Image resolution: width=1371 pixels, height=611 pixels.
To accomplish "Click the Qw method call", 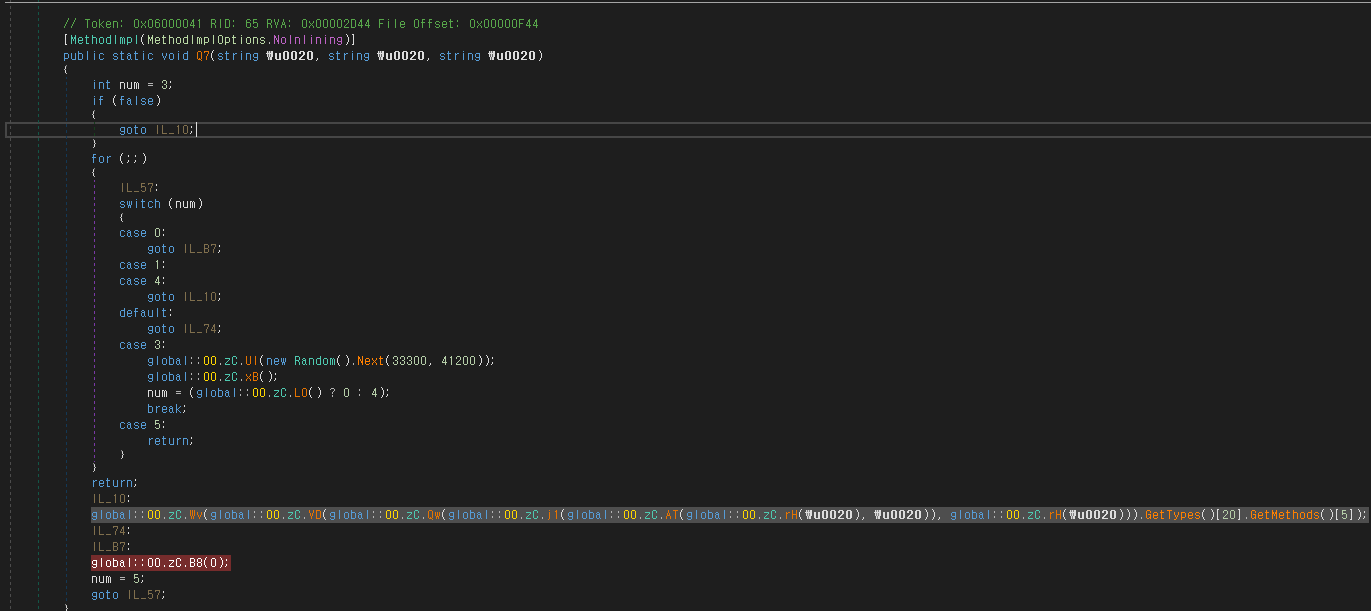I will [x=434, y=515].
